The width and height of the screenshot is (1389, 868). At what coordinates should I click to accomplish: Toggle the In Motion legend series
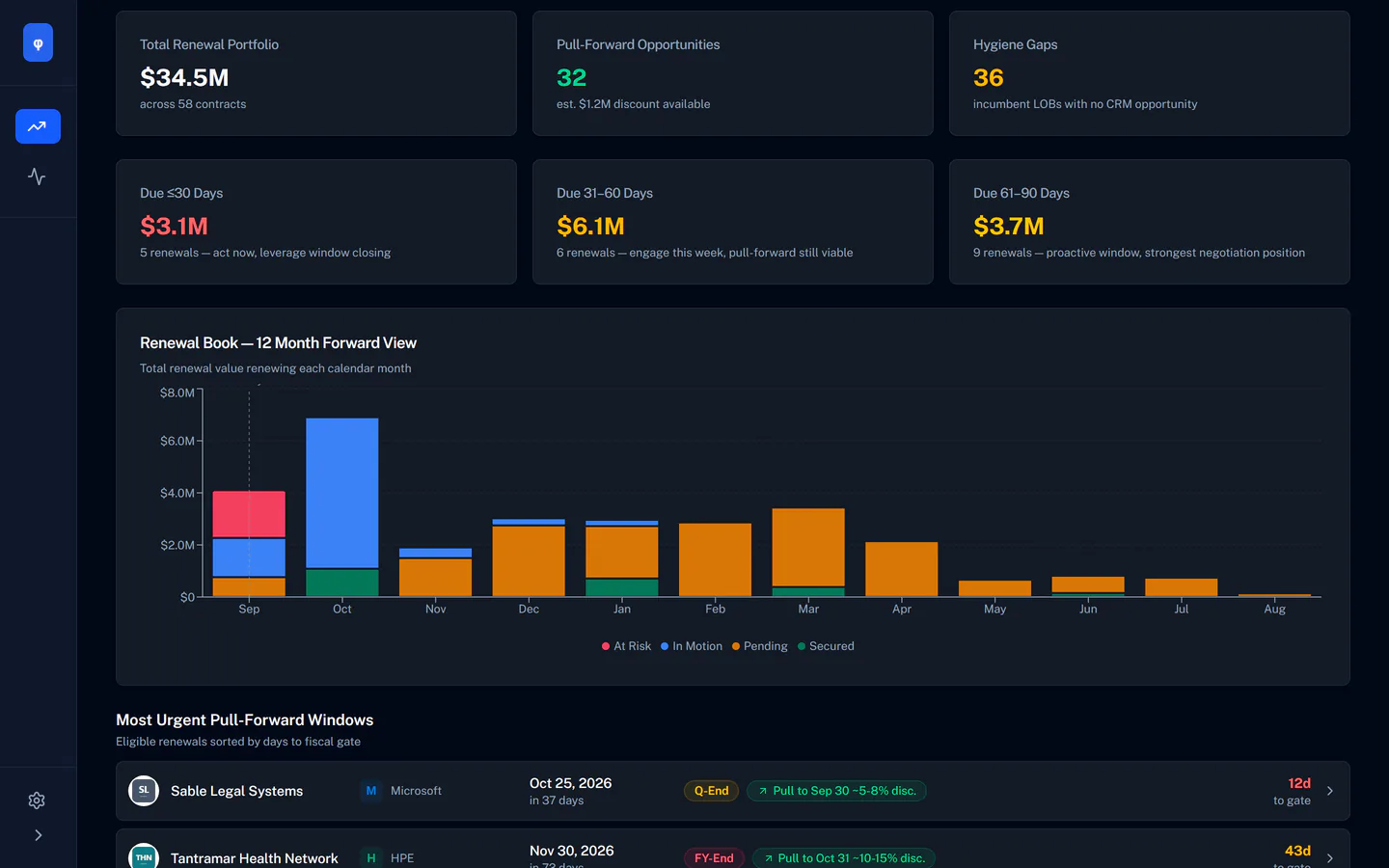click(x=692, y=646)
